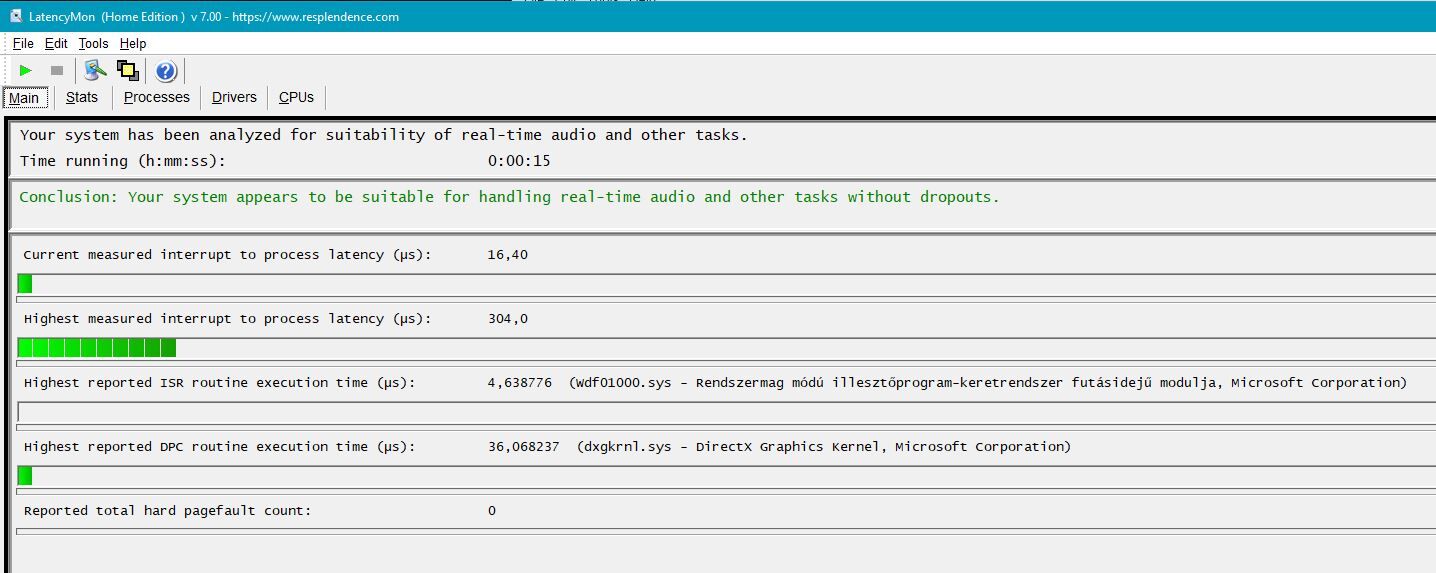This screenshot has width=1436, height=573.
Task: Switch to the Main tab
Action: 24,98
